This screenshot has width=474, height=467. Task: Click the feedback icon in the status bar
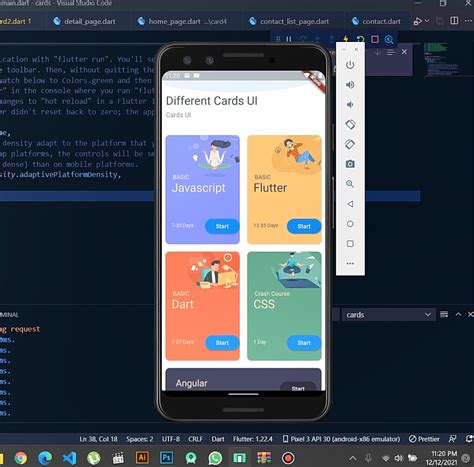453,439
